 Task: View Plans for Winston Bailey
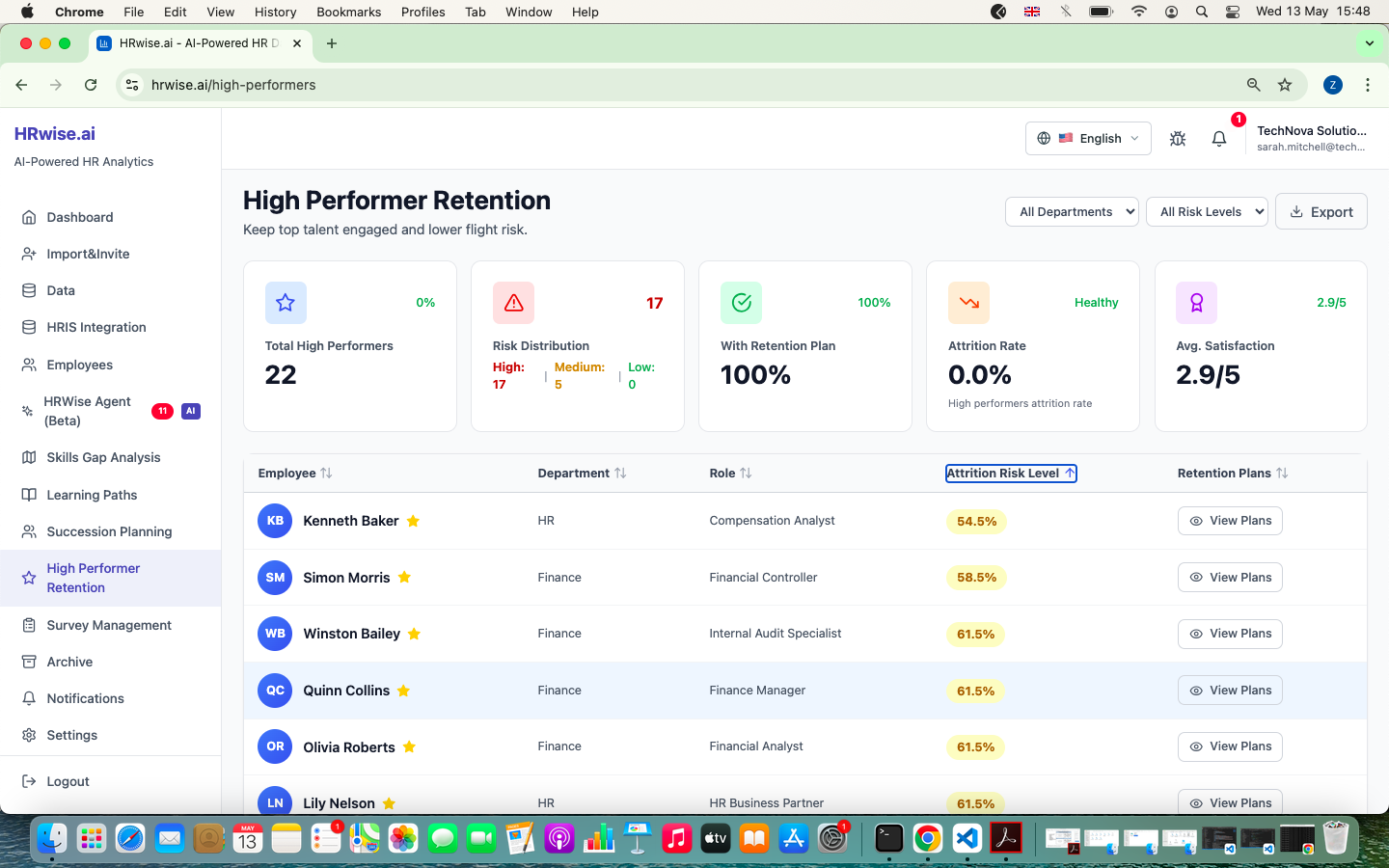(1230, 634)
